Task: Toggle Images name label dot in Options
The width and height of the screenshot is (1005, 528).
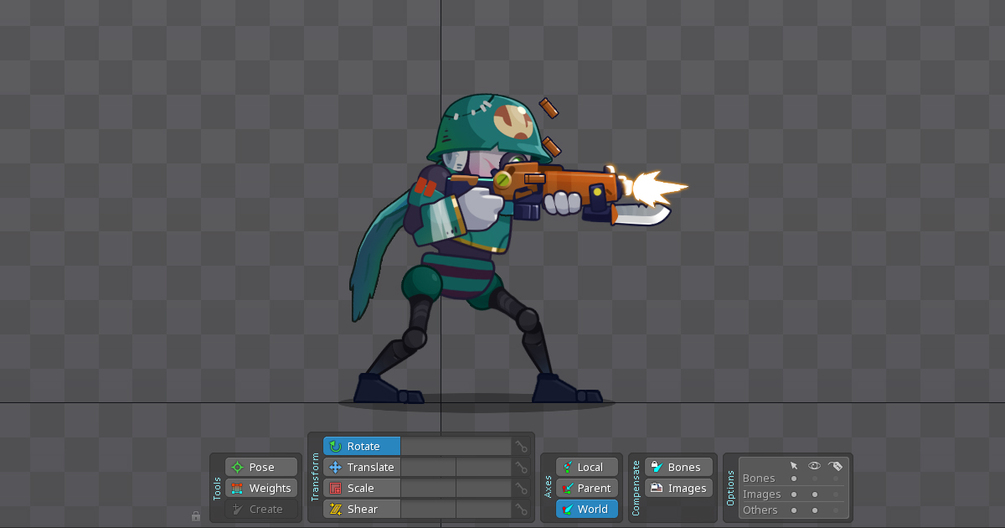Action: point(835,495)
